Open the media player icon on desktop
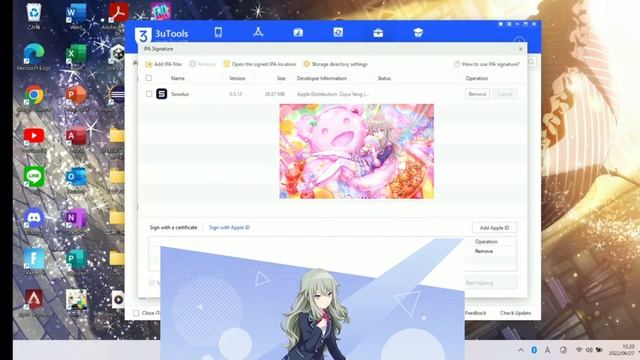640x360 pixels. [118, 300]
